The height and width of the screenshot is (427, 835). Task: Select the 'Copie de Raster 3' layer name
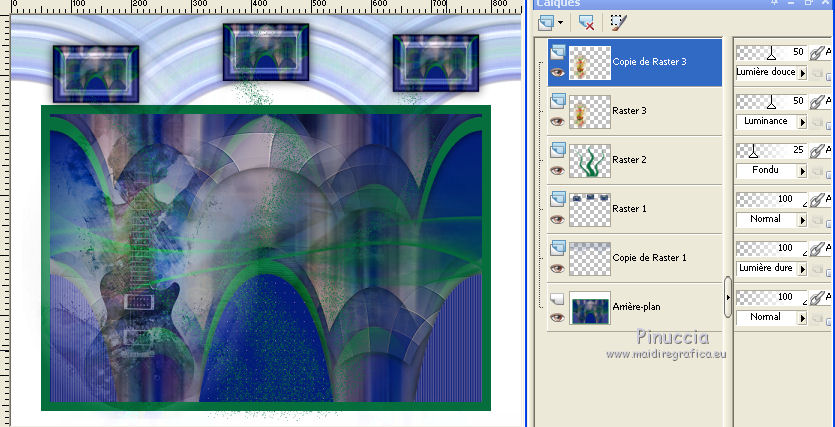649,62
